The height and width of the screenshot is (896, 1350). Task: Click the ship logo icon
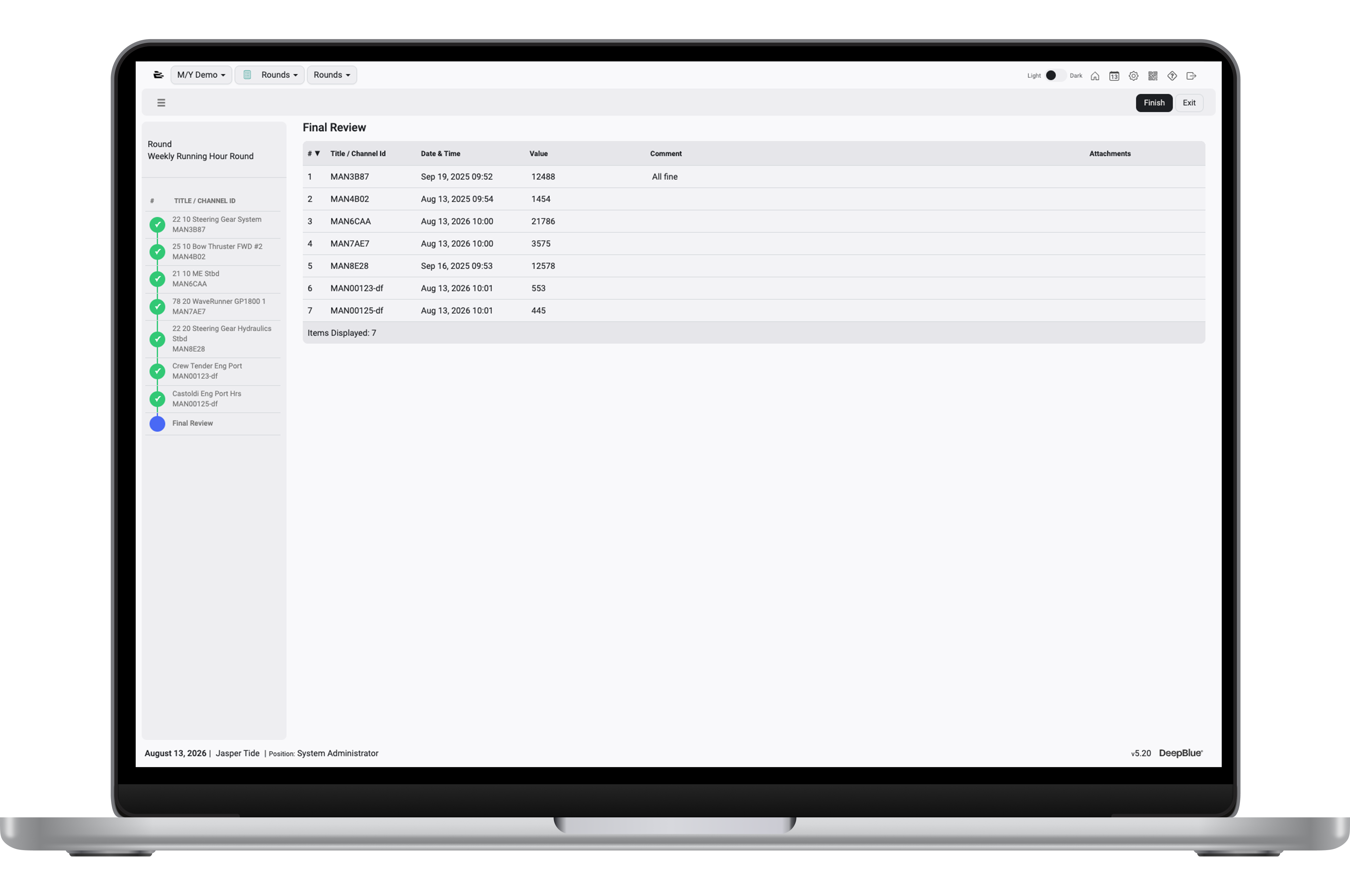point(158,75)
